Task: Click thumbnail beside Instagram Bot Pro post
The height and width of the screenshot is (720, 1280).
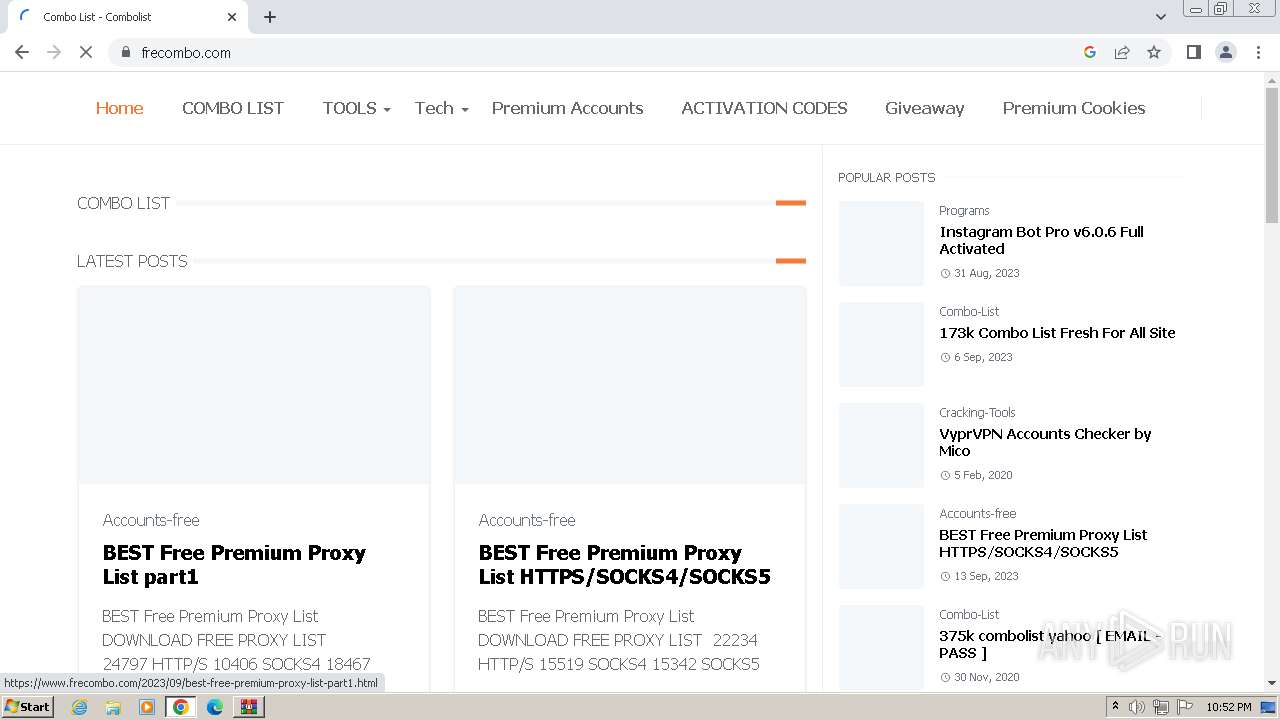Action: pyautogui.click(x=881, y=243)
